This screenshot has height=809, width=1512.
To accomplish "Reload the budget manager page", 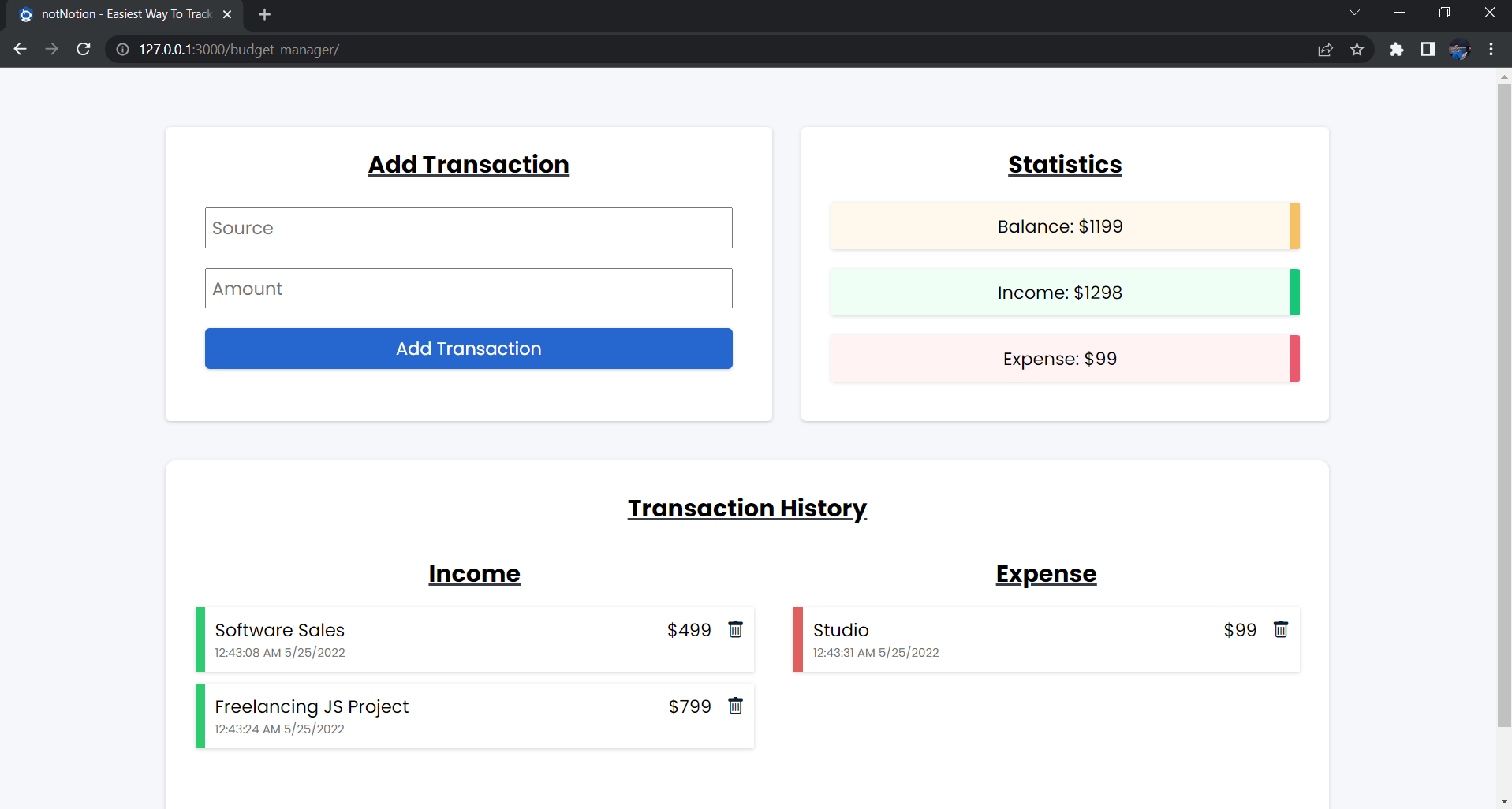I will click(x=83, y=50).
